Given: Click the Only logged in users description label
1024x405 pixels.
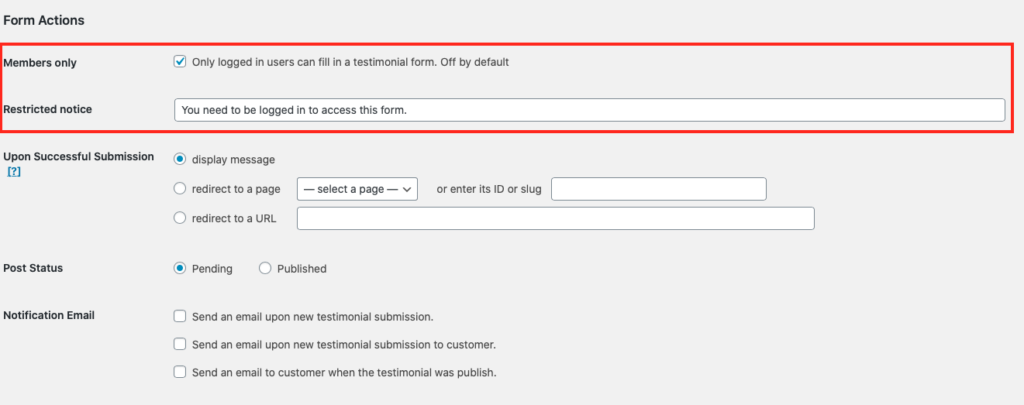Looking at the screenshot, I should point(350,63).
